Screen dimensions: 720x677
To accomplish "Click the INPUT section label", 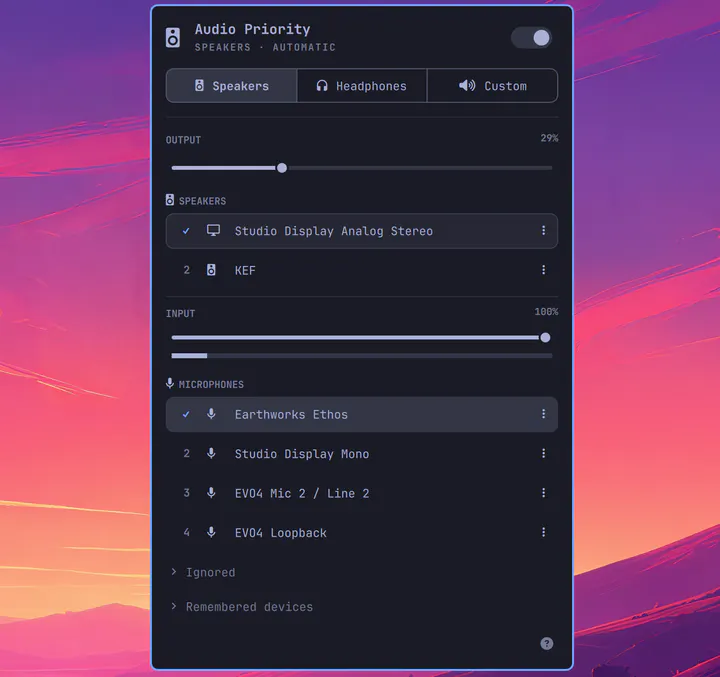I will click(180, 314).
